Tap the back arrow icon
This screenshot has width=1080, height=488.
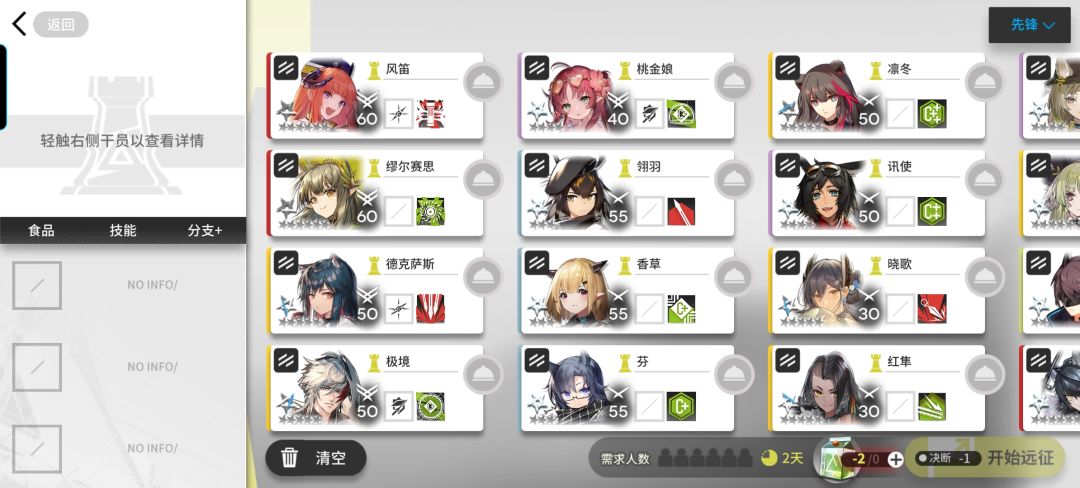coord(19,24)
